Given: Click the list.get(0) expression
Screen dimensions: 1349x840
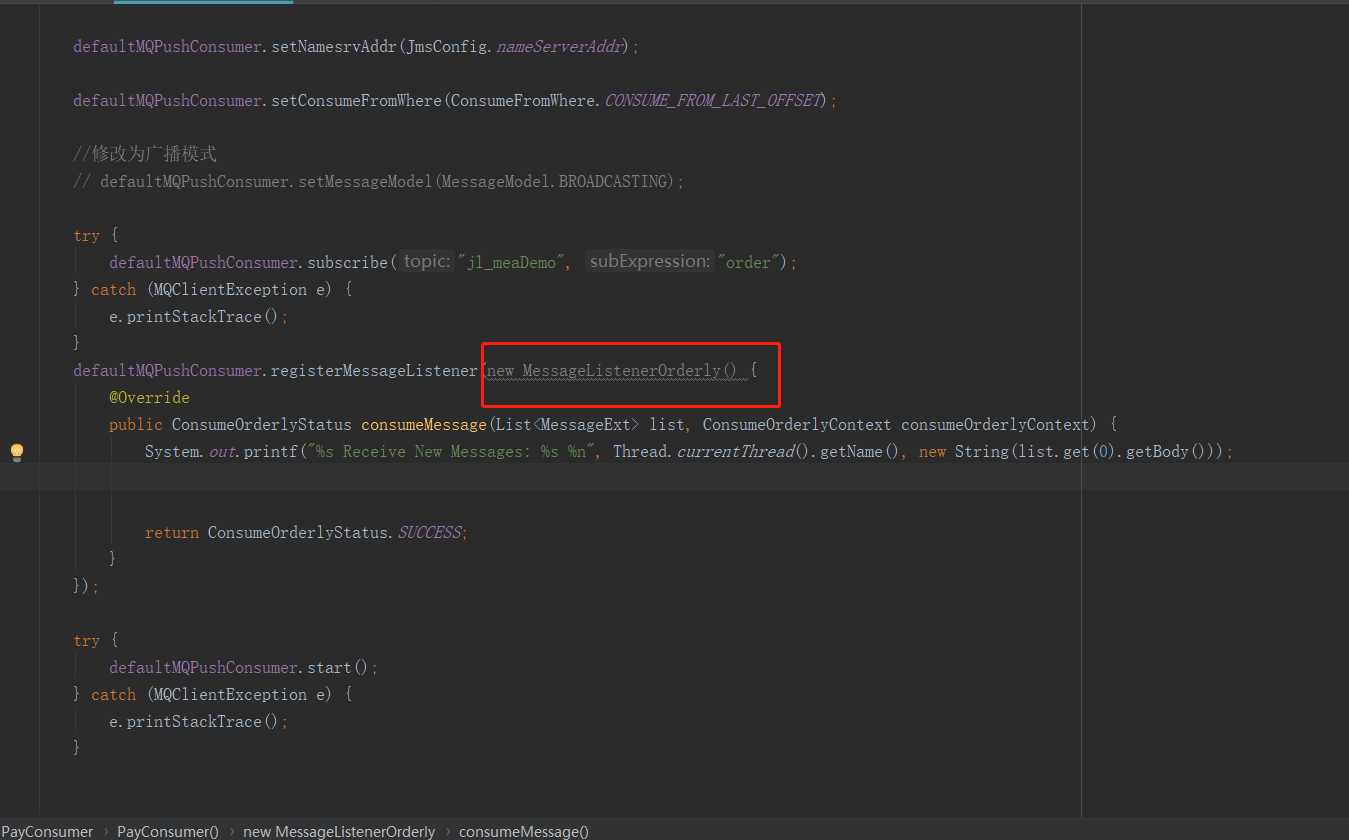Looking at the screenshot, I should (1067, 452).
